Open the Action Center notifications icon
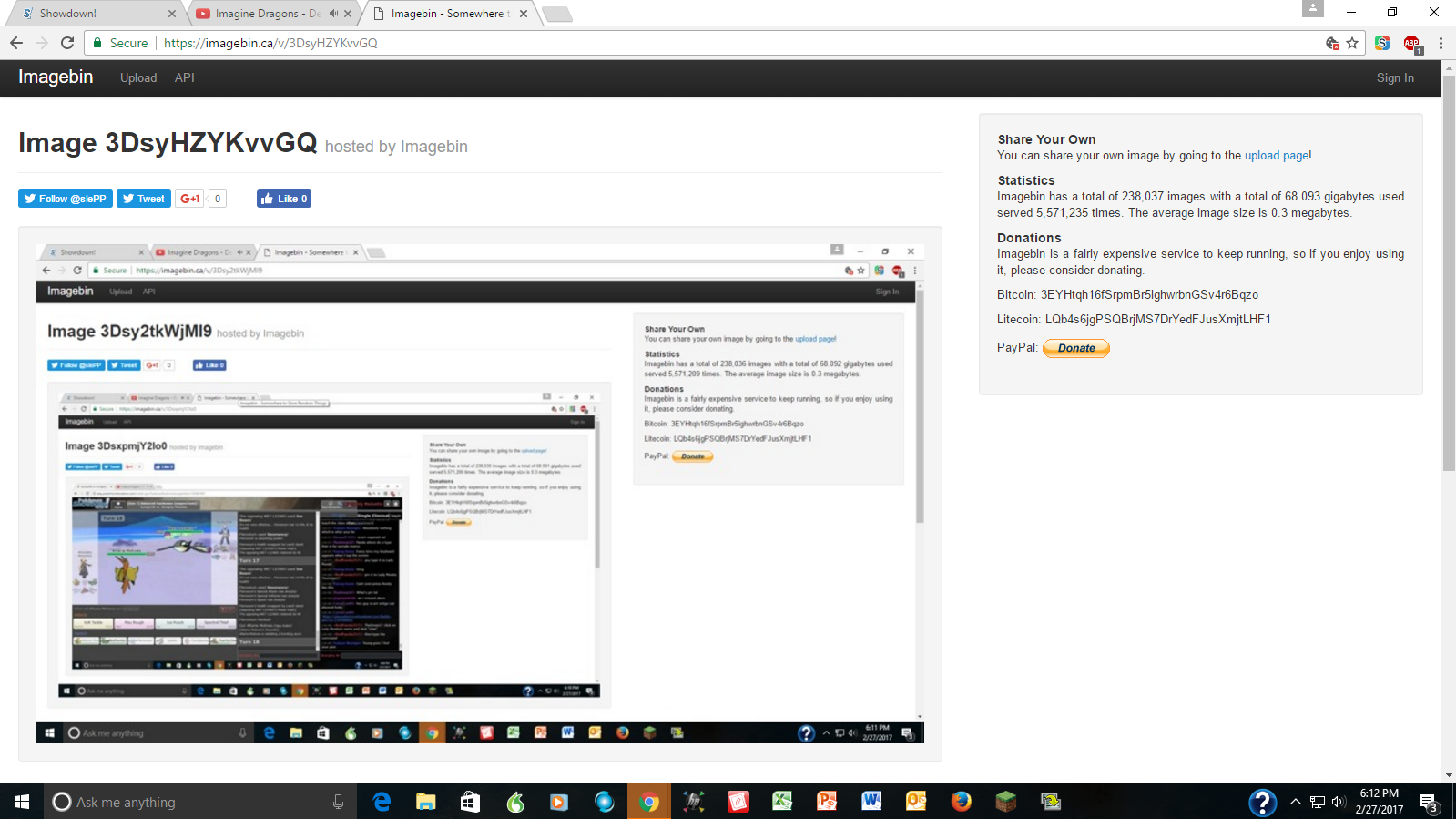1456x819 pixels. point(1429,803)
